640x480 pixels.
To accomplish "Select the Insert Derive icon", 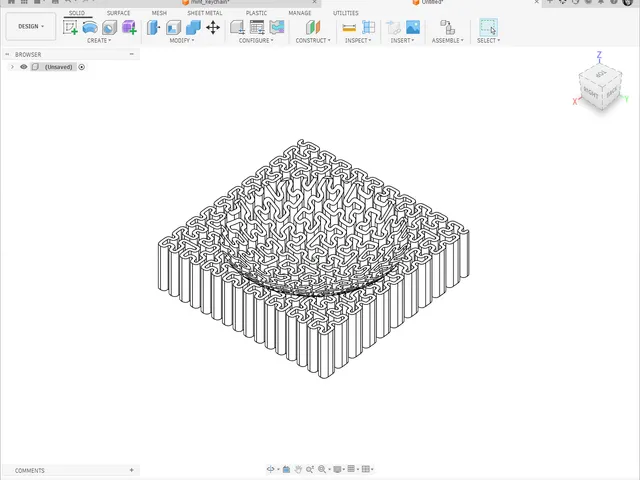I will pos(393,28).
